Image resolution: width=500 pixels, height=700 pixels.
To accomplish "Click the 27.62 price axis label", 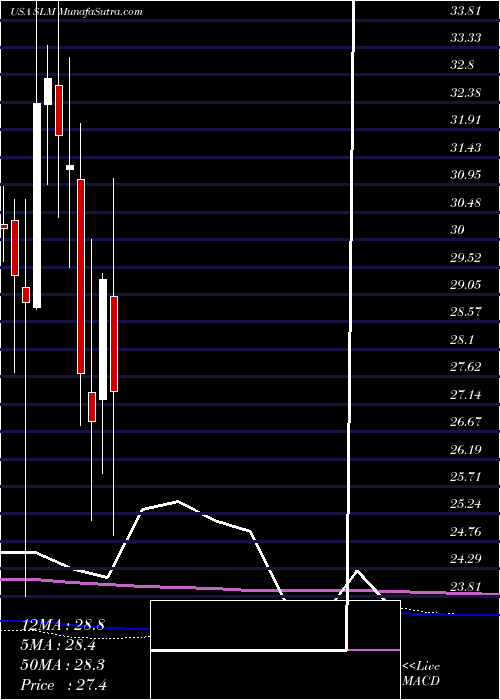I will (466, 367).
